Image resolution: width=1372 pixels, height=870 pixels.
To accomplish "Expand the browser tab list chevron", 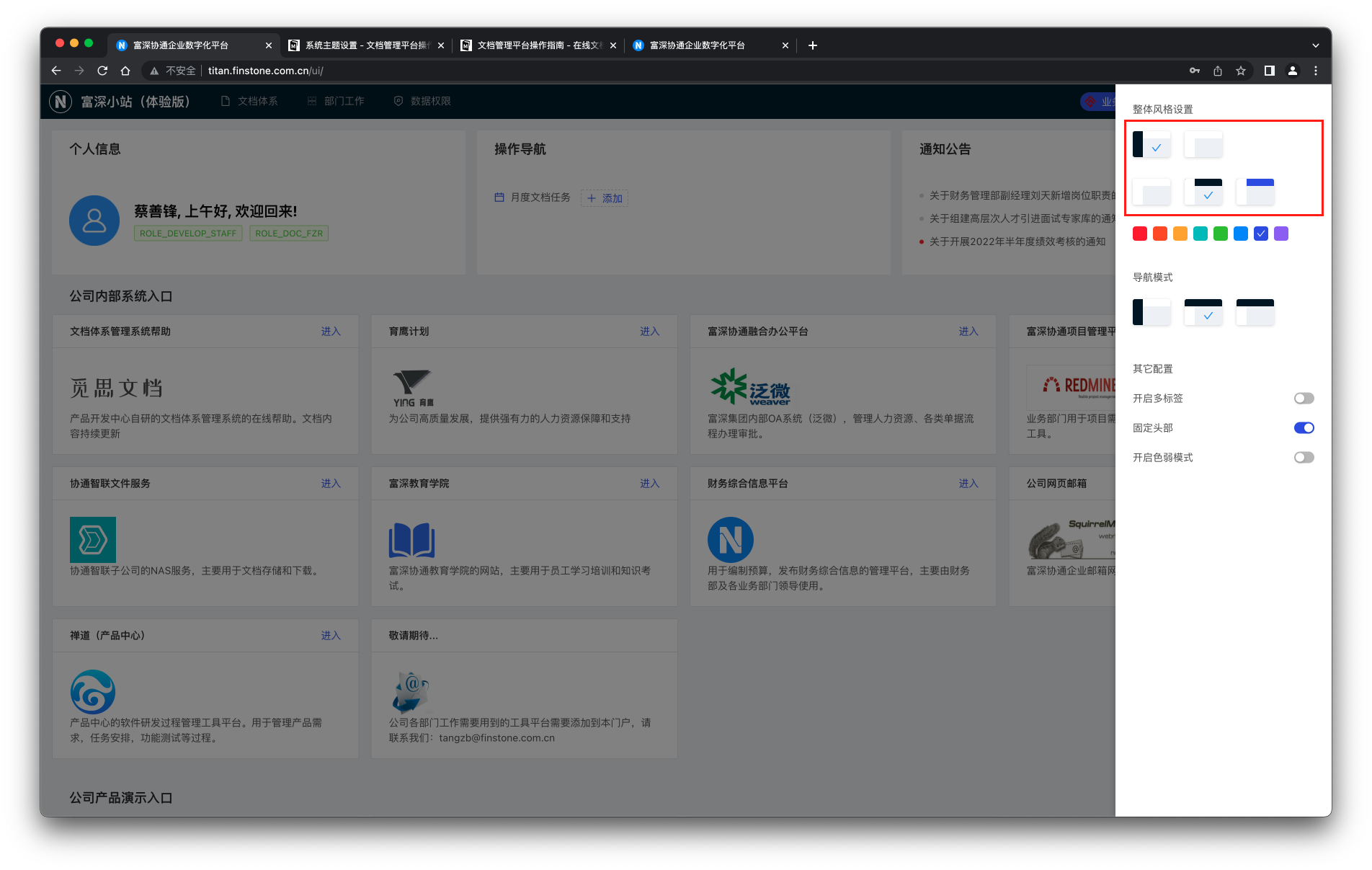I will pos(1316,45).
